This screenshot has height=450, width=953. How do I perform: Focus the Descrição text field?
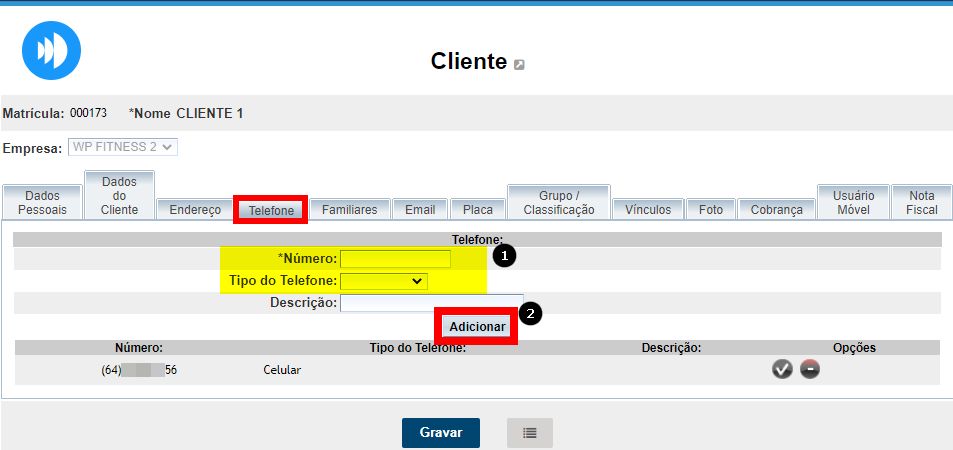(431, 302)
